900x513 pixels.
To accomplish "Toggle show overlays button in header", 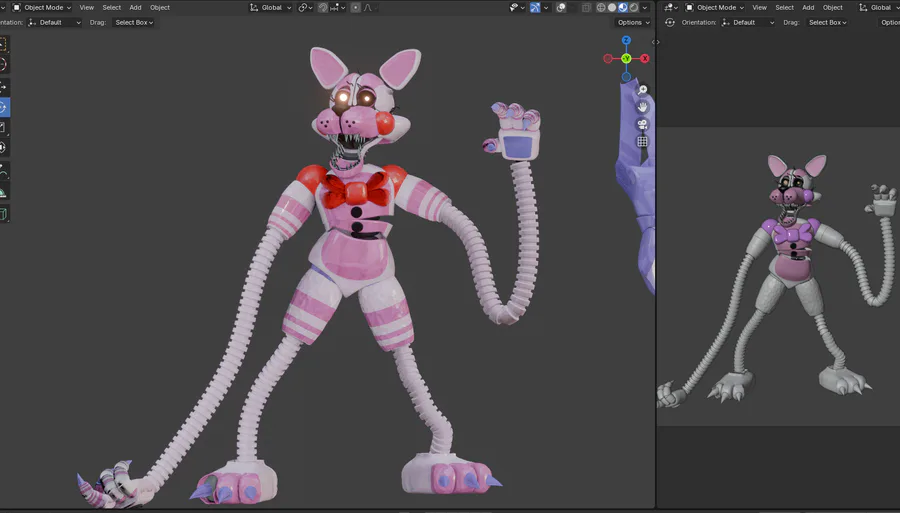I will (561, 7).
